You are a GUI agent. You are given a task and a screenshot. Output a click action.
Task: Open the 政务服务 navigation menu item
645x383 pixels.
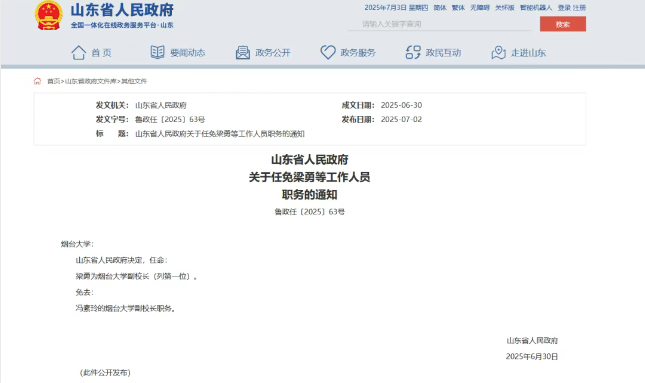pos(358,53)
